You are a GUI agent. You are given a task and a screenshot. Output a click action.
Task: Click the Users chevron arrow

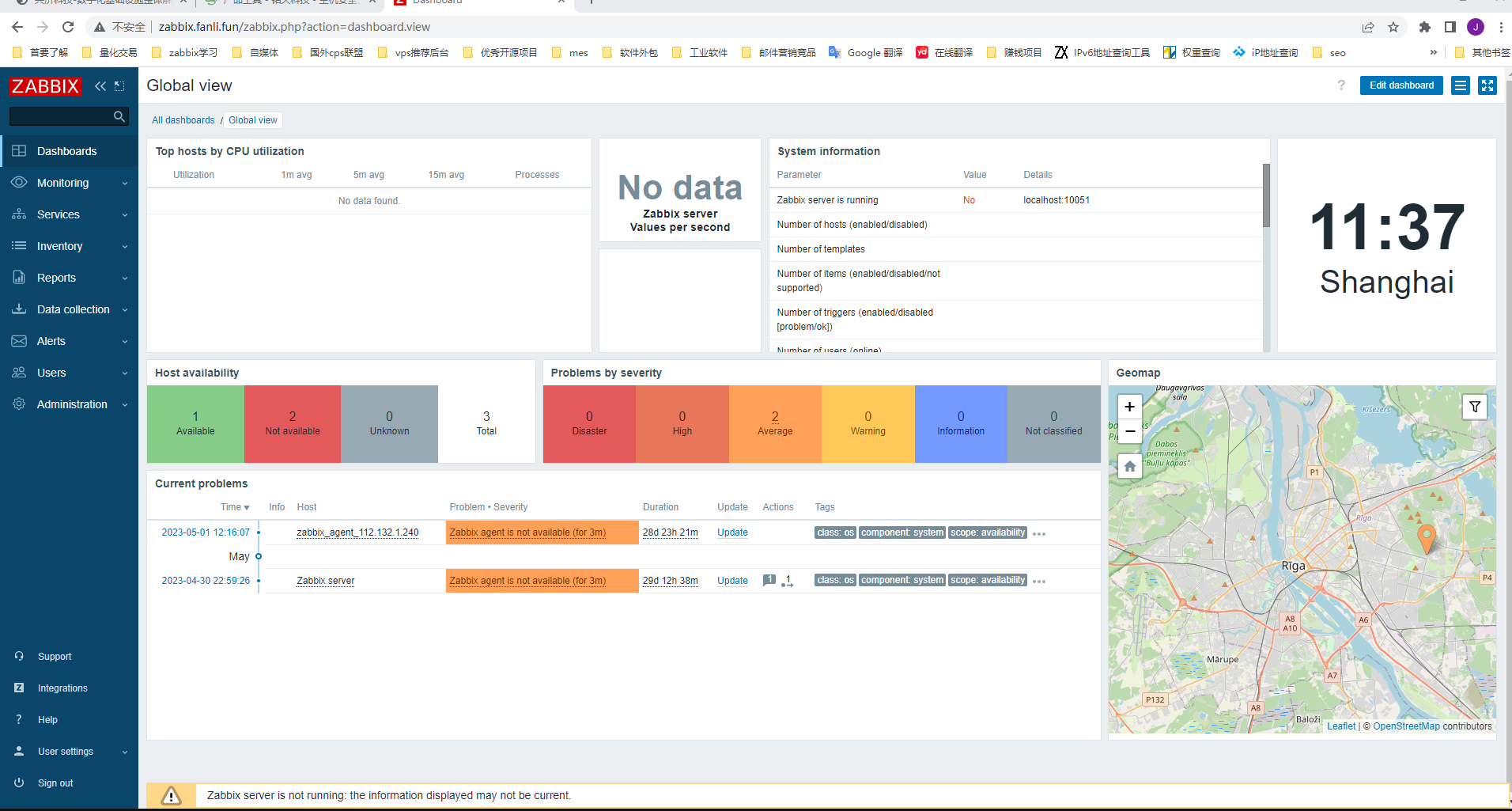[x=125, y=373]
